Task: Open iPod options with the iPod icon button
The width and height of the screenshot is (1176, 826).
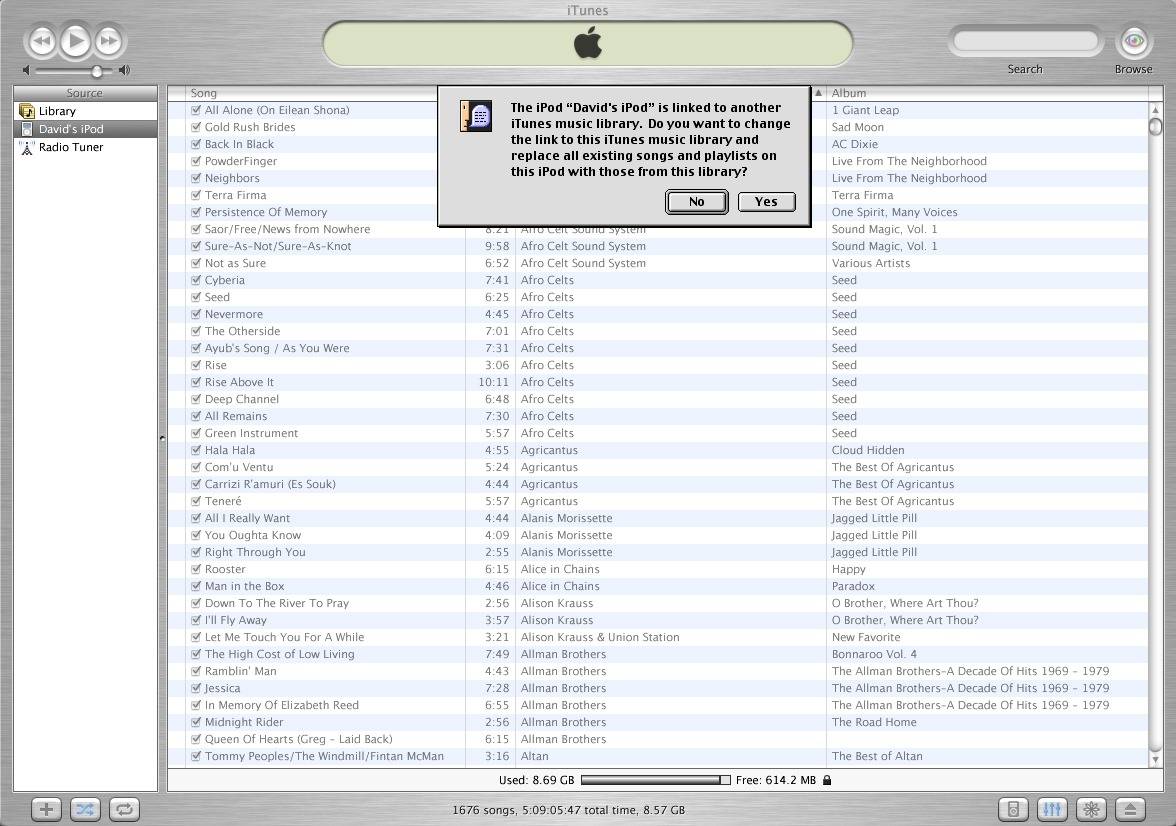Action: click(x=1013, y=809)
